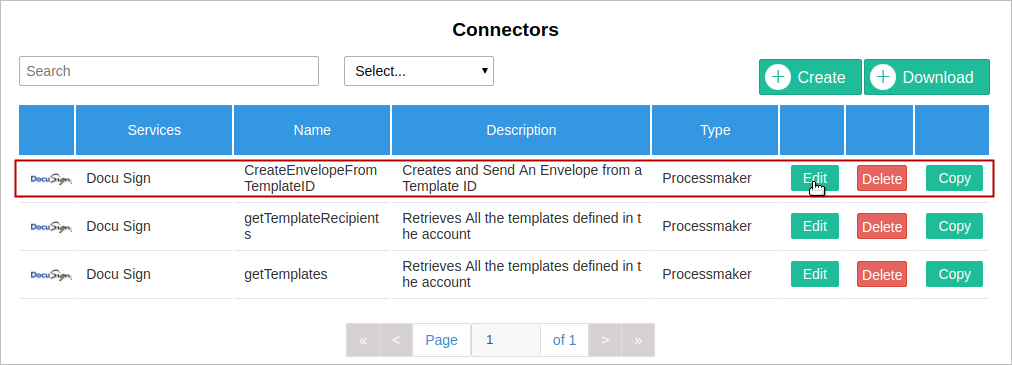1012x365 pixels.
Task: Click the plus icon on Create button
Action: [x=778, y=77]
